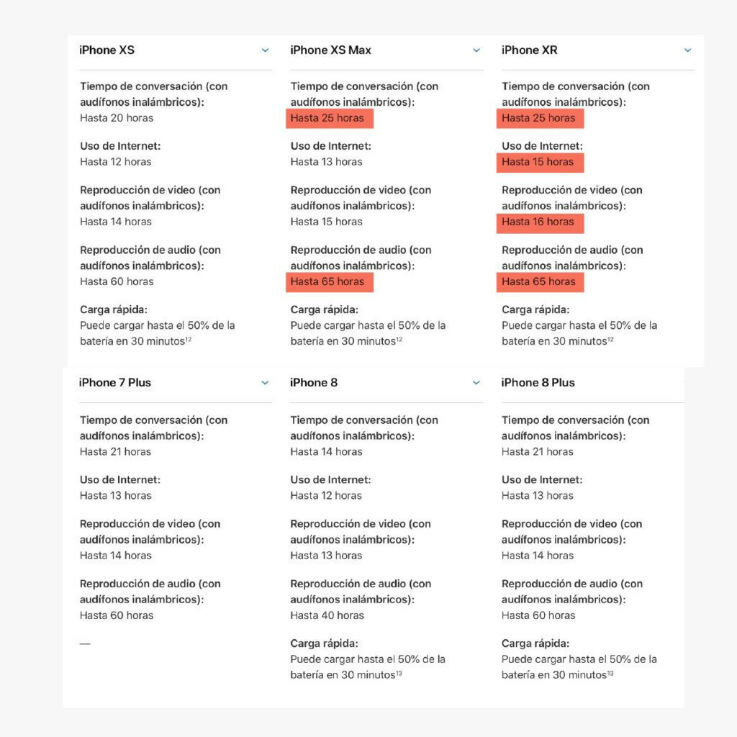This screenshot has height=737, width=737.
Task: Open footnote 12 under iPhone XS fast charge
Action: pos(188,340)
